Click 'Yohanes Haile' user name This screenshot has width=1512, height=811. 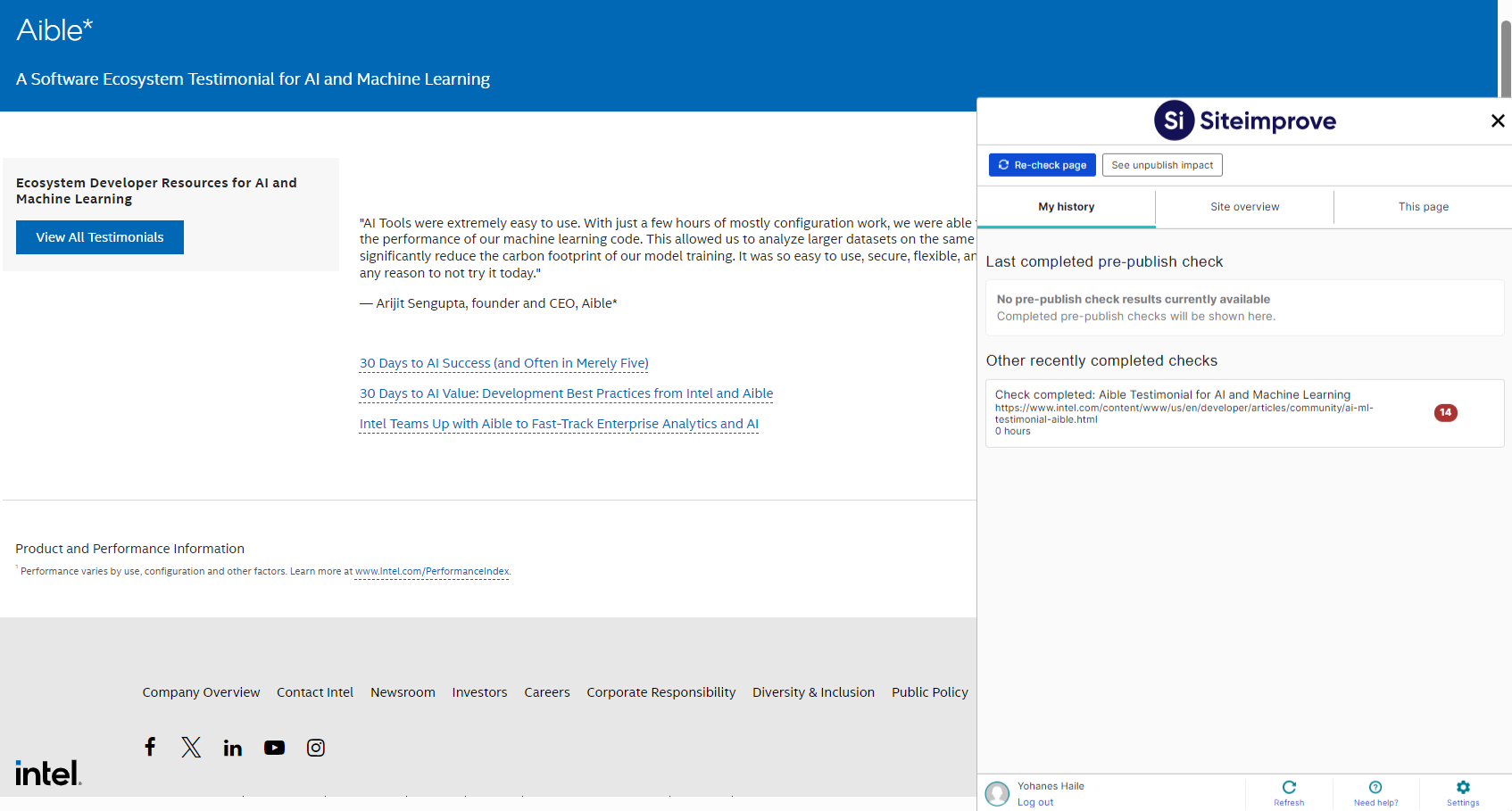(1051, 786)
